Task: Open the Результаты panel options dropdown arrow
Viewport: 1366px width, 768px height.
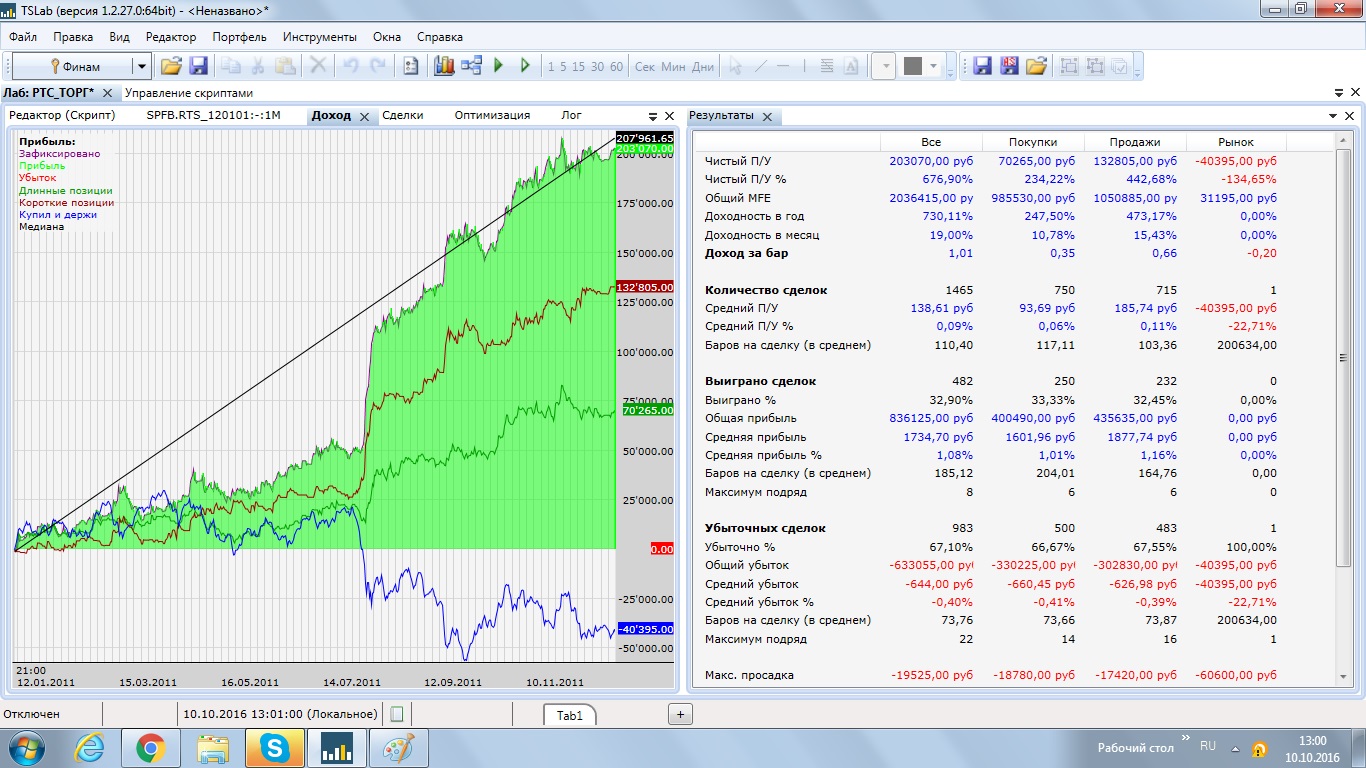Action: 1333,116
